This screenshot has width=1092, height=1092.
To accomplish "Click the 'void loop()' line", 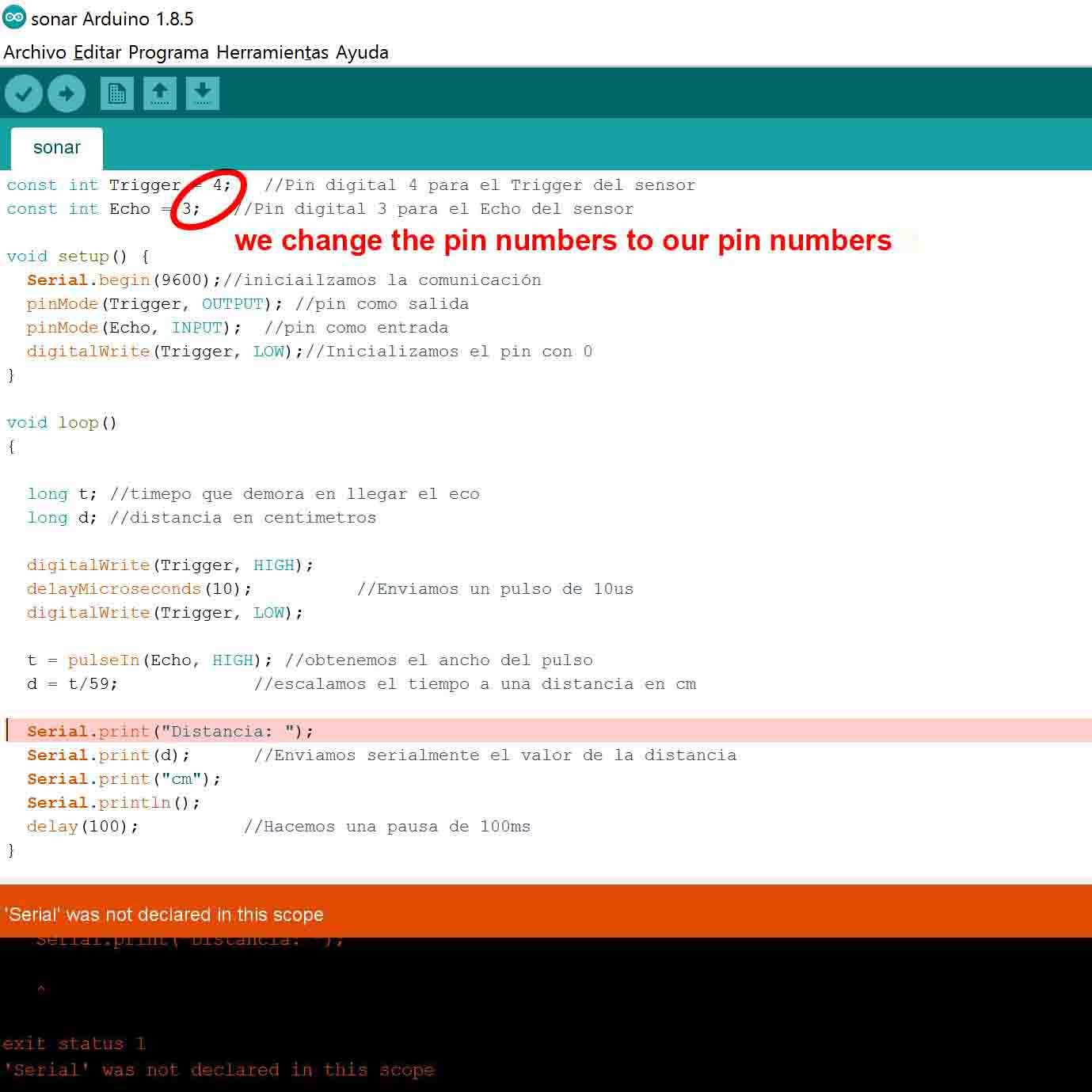I will point(62,423).
